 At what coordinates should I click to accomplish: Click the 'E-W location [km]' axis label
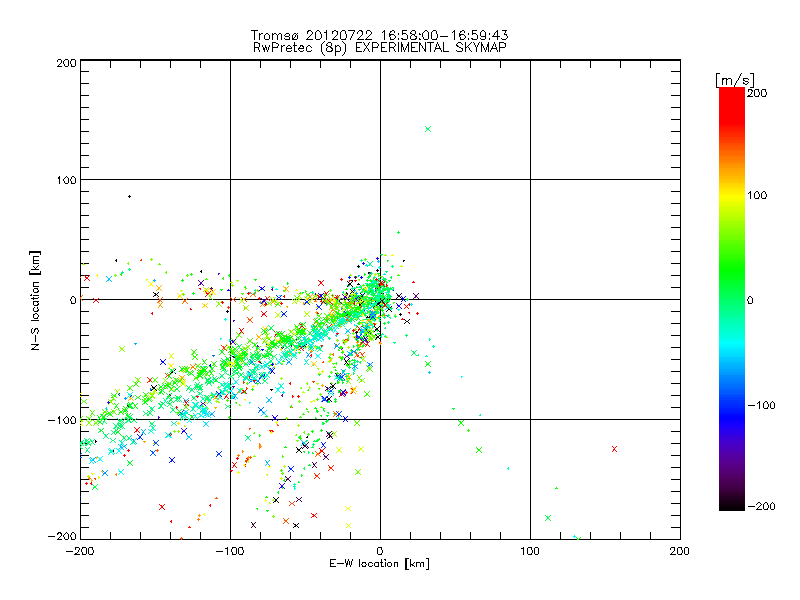(x=379, y=564)
